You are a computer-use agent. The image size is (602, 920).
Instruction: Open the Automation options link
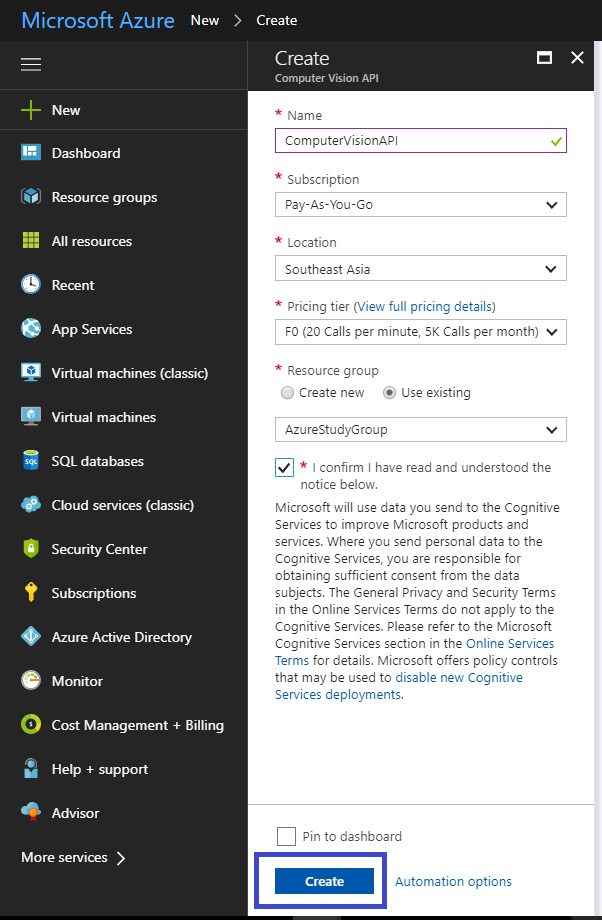(x=453, y=881)
